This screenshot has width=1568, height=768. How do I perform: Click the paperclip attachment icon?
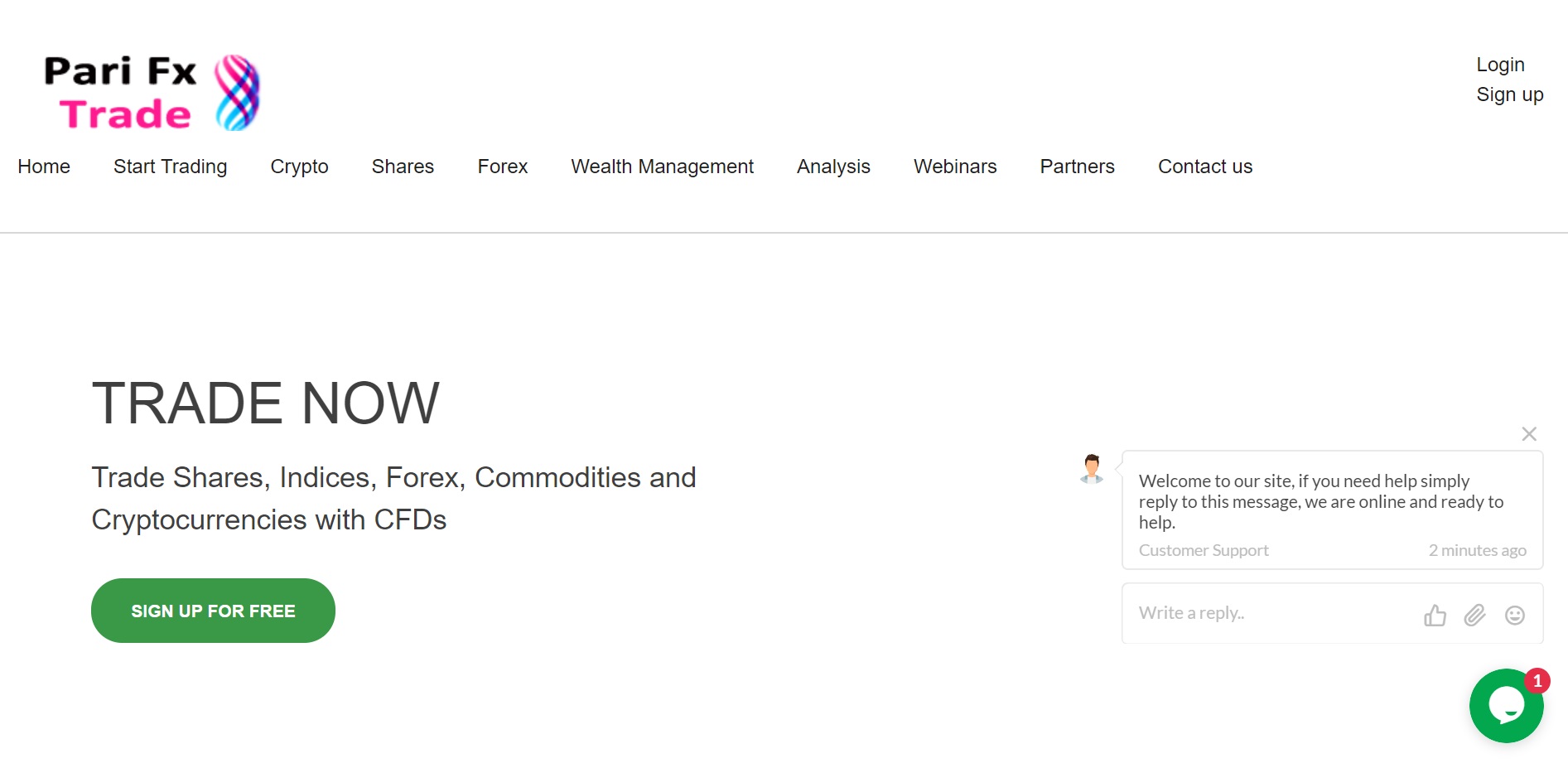[1474, 615]
